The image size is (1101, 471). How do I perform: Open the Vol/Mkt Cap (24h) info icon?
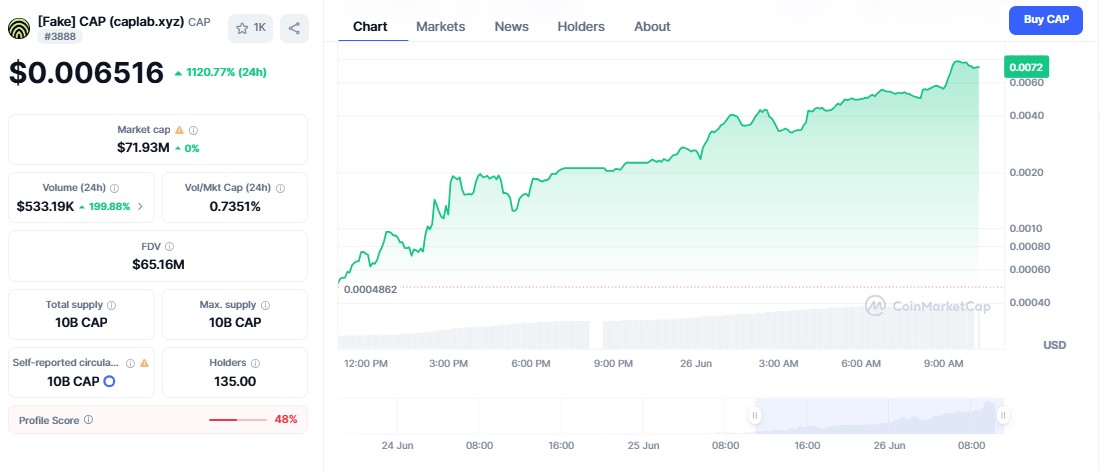280,188
